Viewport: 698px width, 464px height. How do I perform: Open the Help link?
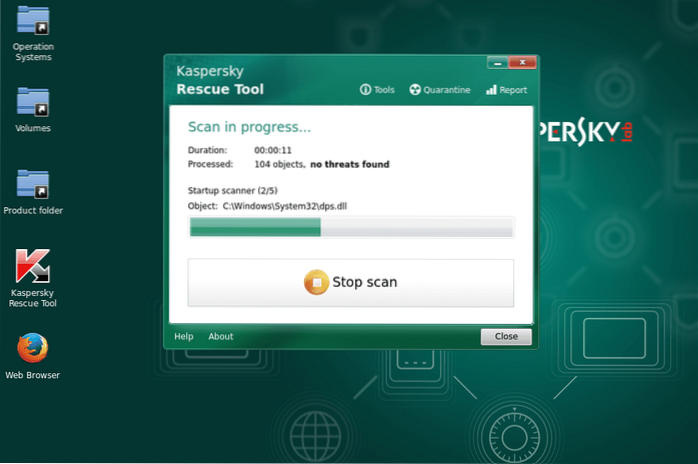click(183, 337)
